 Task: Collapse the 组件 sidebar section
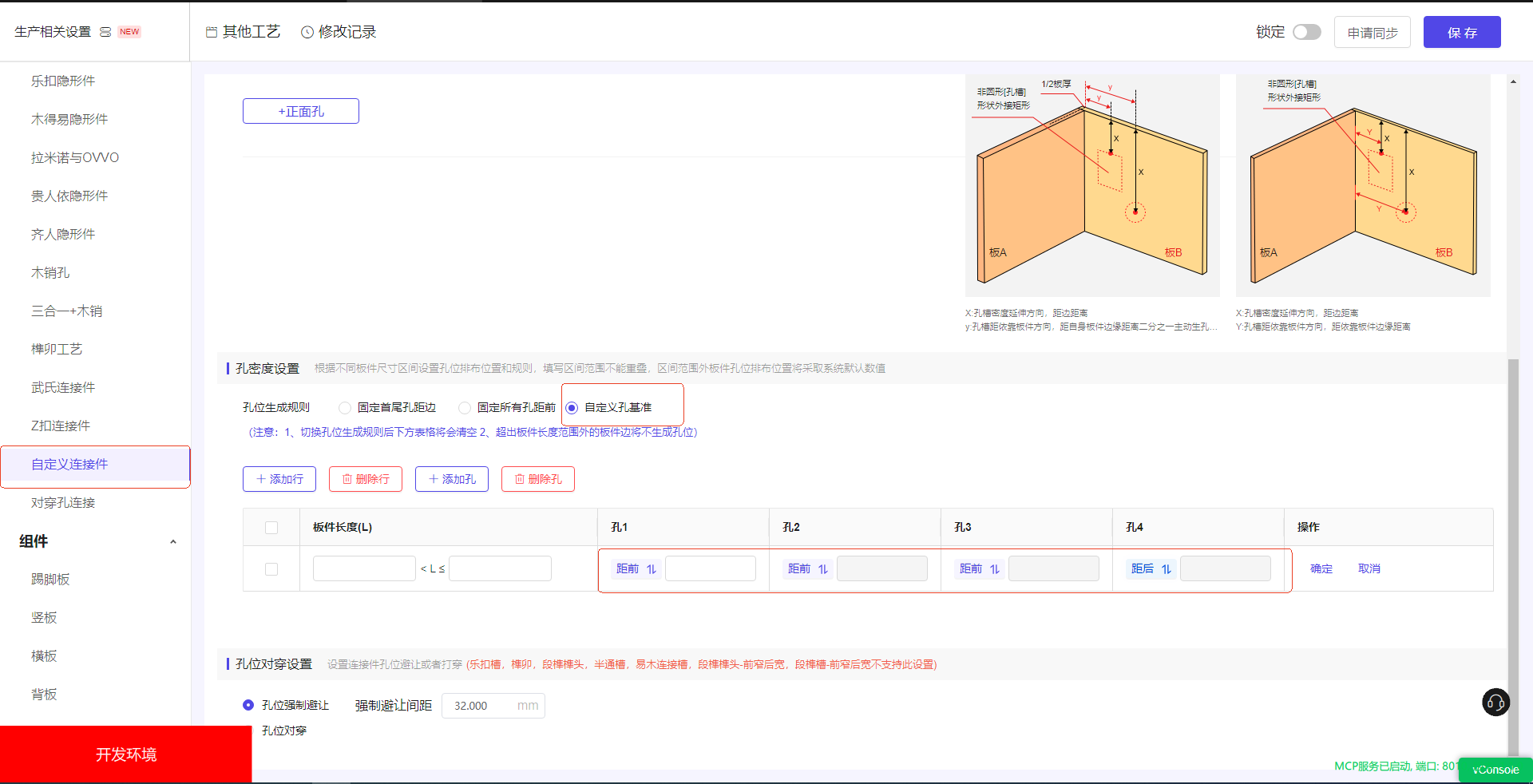(173, 542)
